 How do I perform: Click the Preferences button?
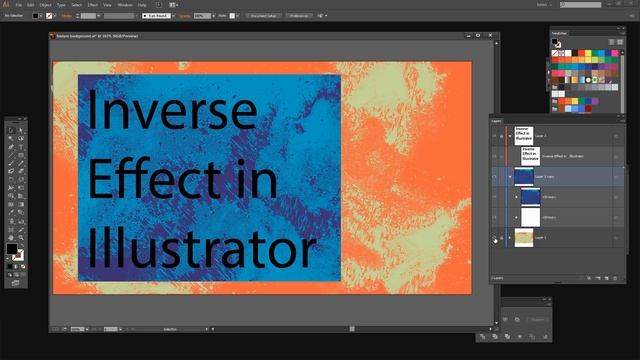299,16
